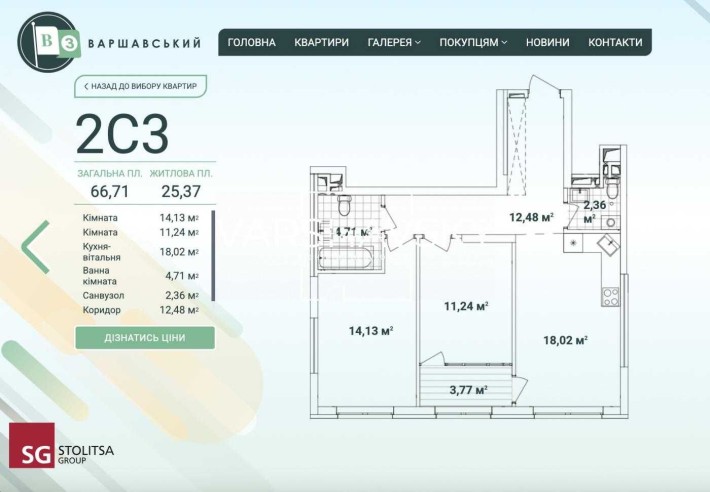Expand the Покупцям dropdown menu

coord(473,43)
